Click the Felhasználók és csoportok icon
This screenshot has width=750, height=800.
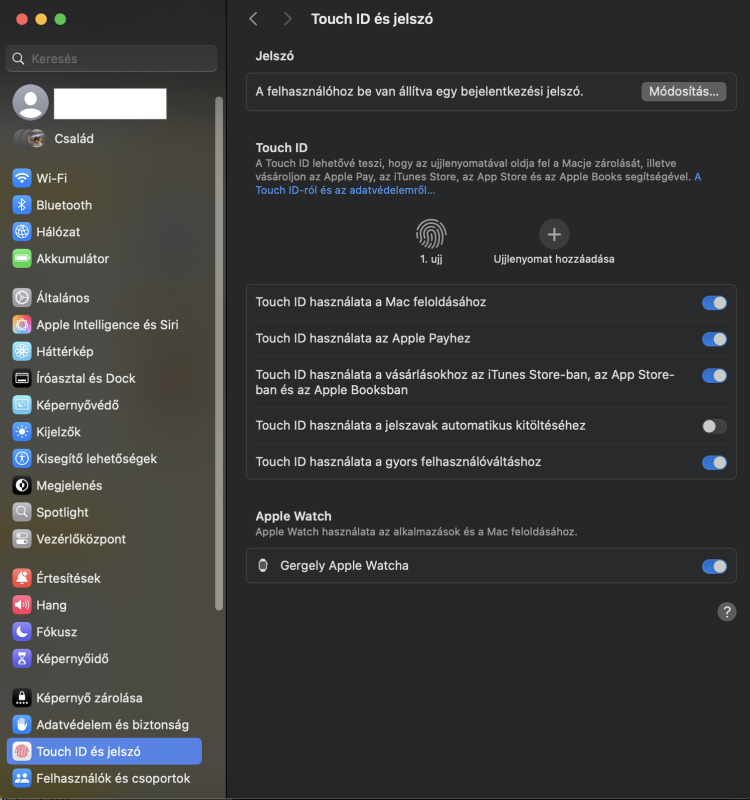[x=21, y=778]
